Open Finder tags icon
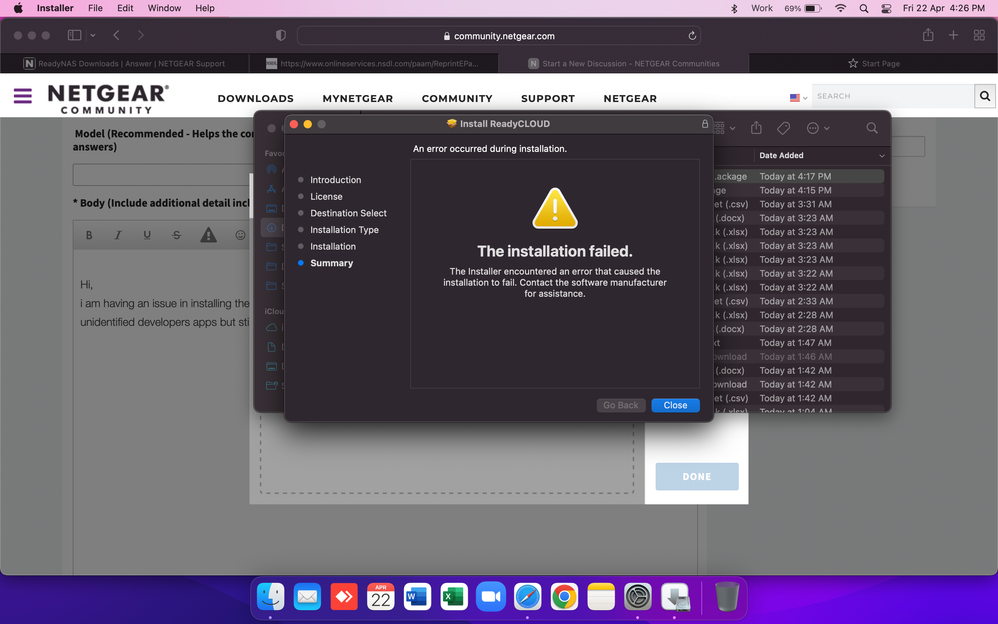 point(784,128)
